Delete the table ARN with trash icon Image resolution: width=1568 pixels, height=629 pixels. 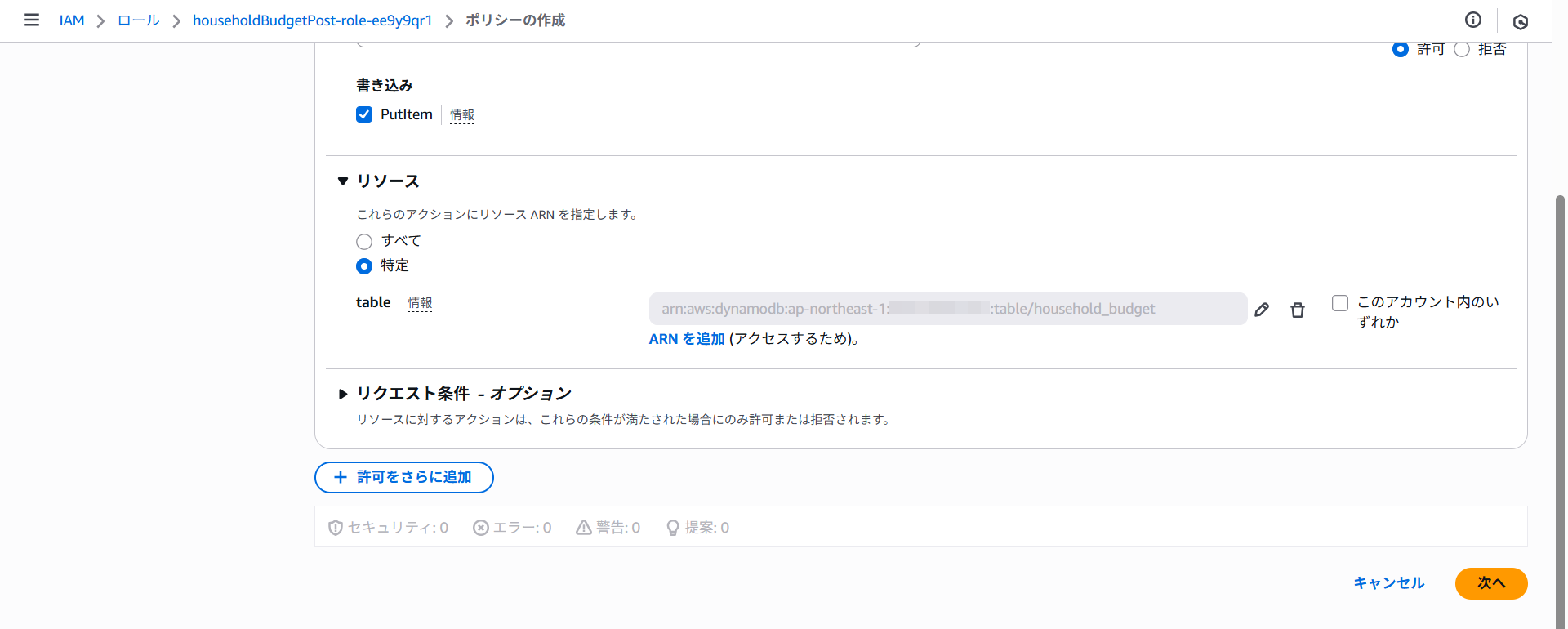pyautogui.click(x=1297, y=310)
